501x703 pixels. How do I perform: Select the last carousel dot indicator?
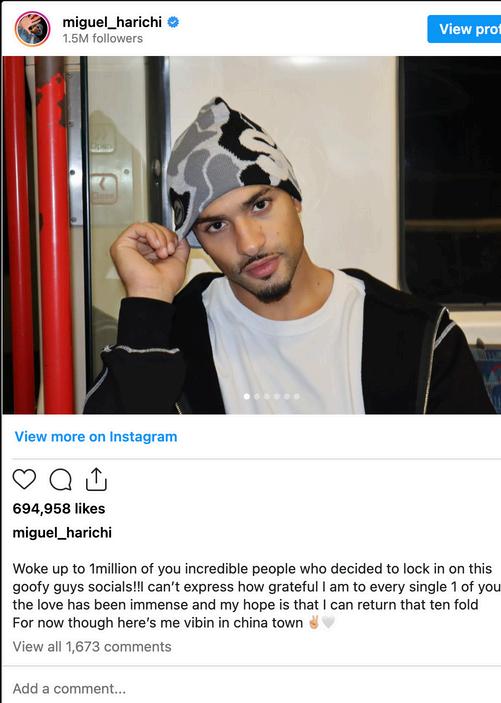point(296,396)
